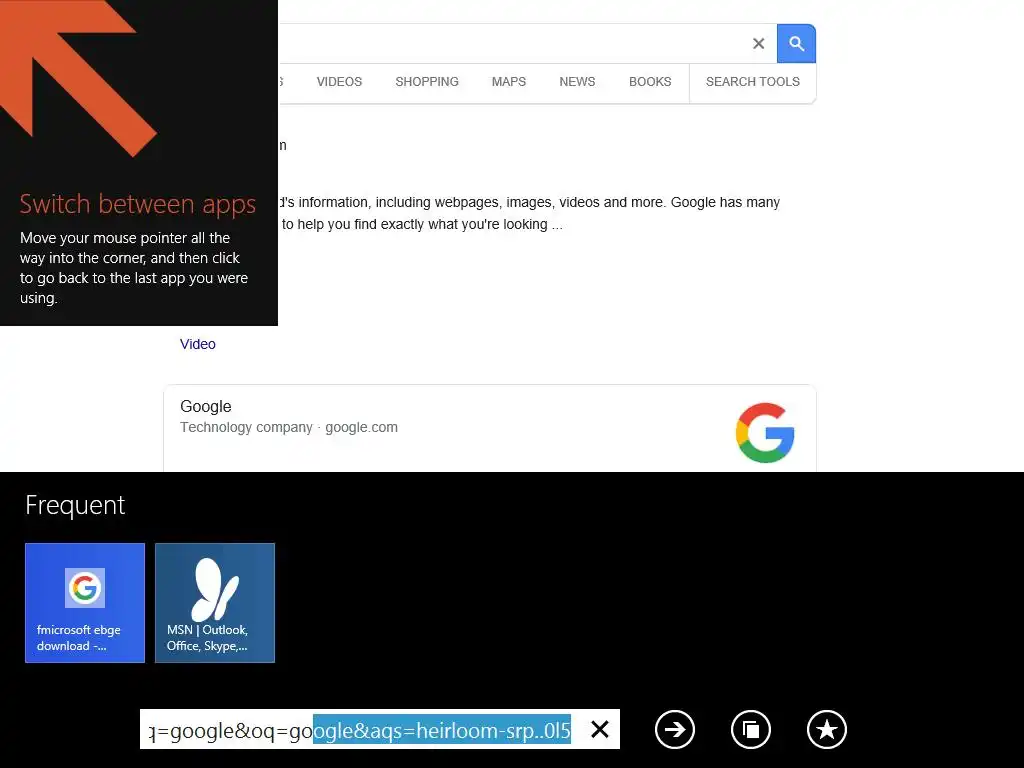Open the tabs view button

pos(751,729)
